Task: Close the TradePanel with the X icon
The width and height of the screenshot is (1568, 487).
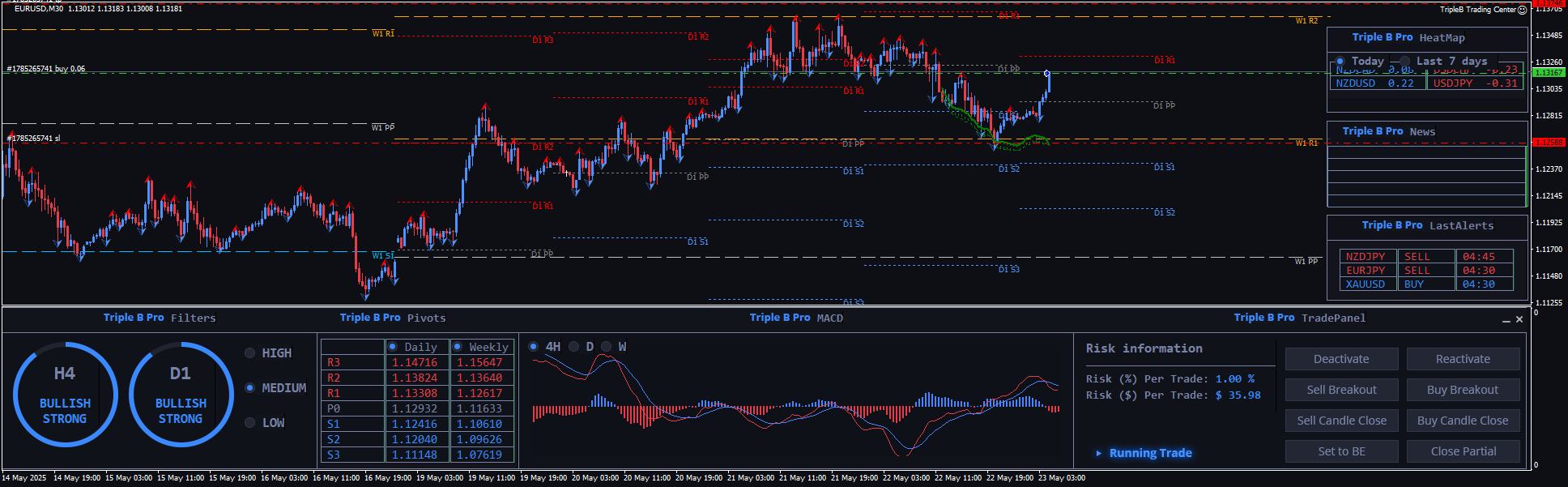Action: (1519, 319)
